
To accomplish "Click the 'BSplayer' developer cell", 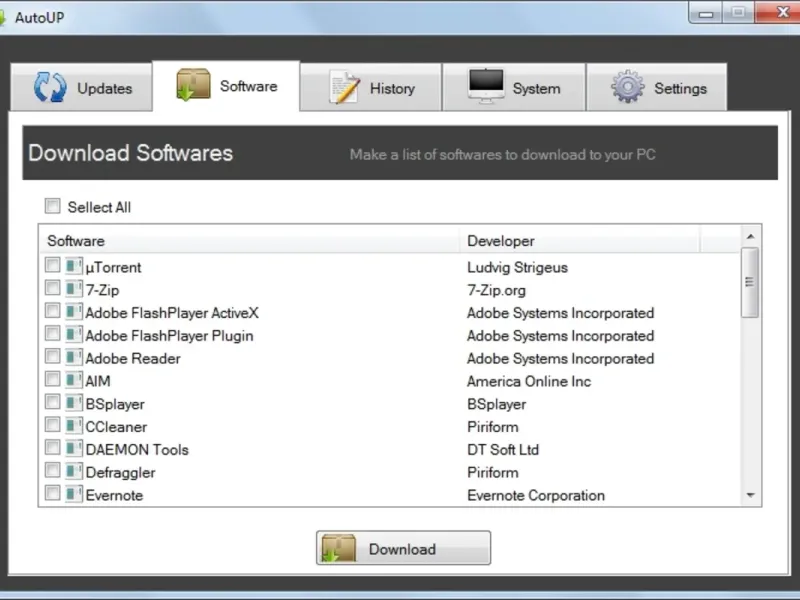I will point(496,404).
